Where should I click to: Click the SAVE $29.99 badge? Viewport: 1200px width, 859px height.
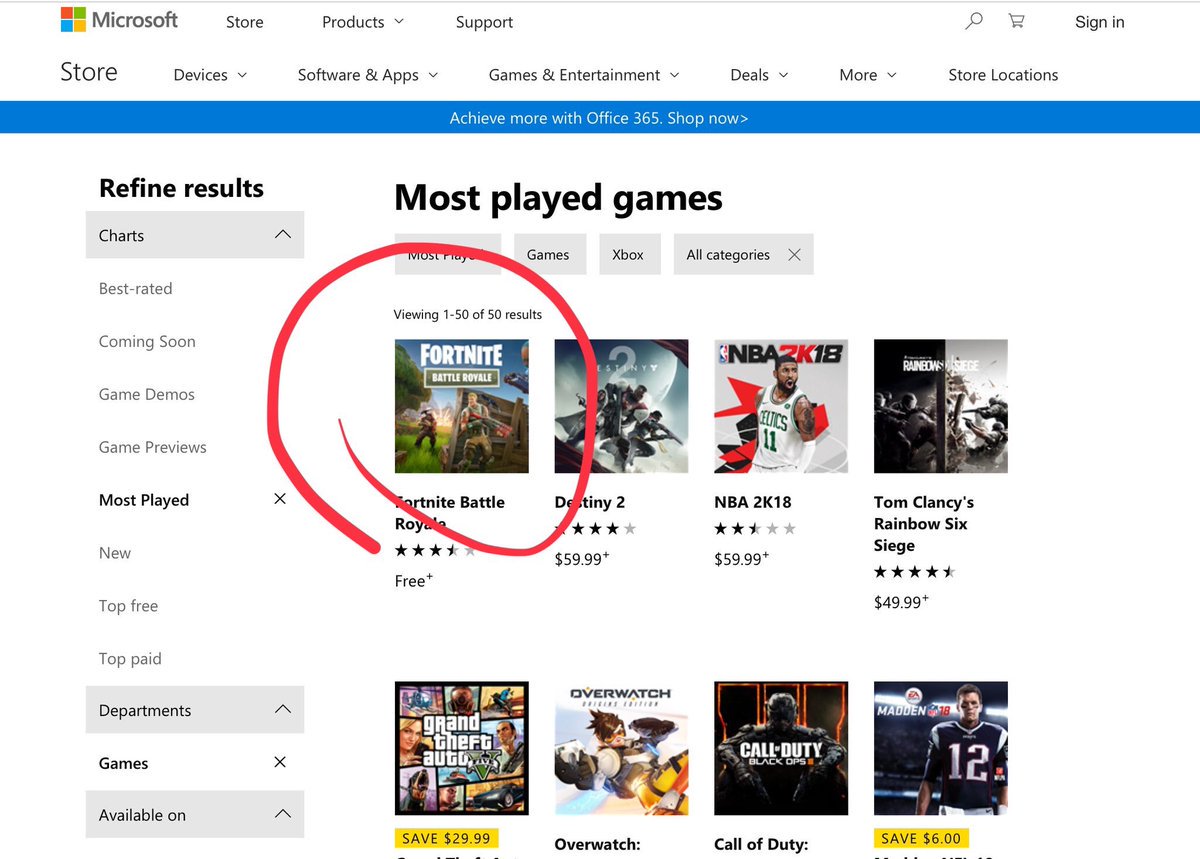coord(448,838)
